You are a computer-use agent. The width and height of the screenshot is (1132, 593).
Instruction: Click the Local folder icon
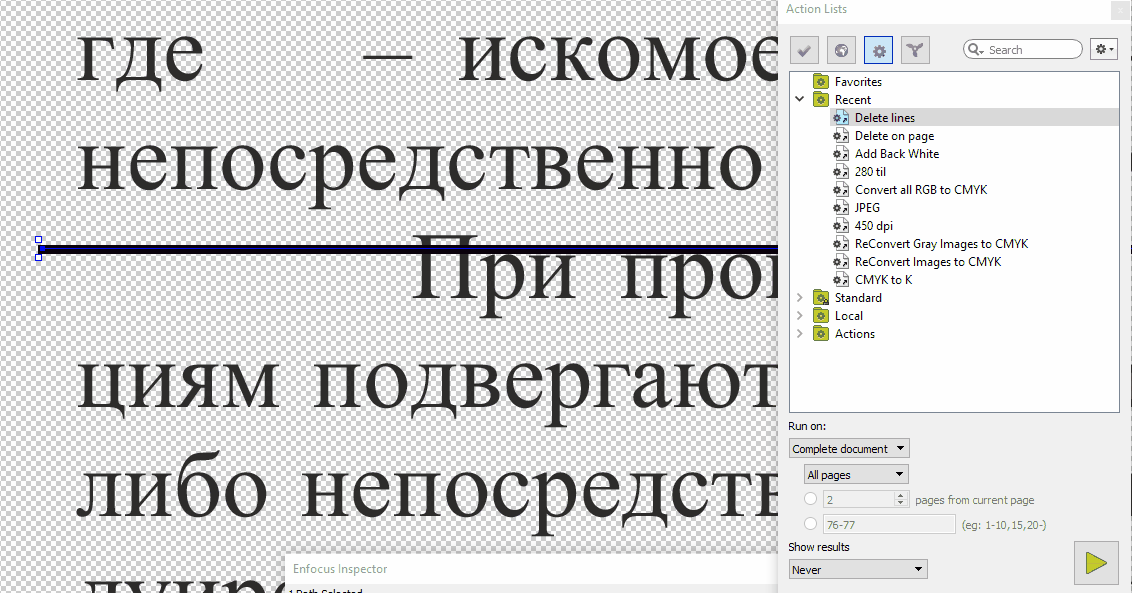click(x=821, y=316)
